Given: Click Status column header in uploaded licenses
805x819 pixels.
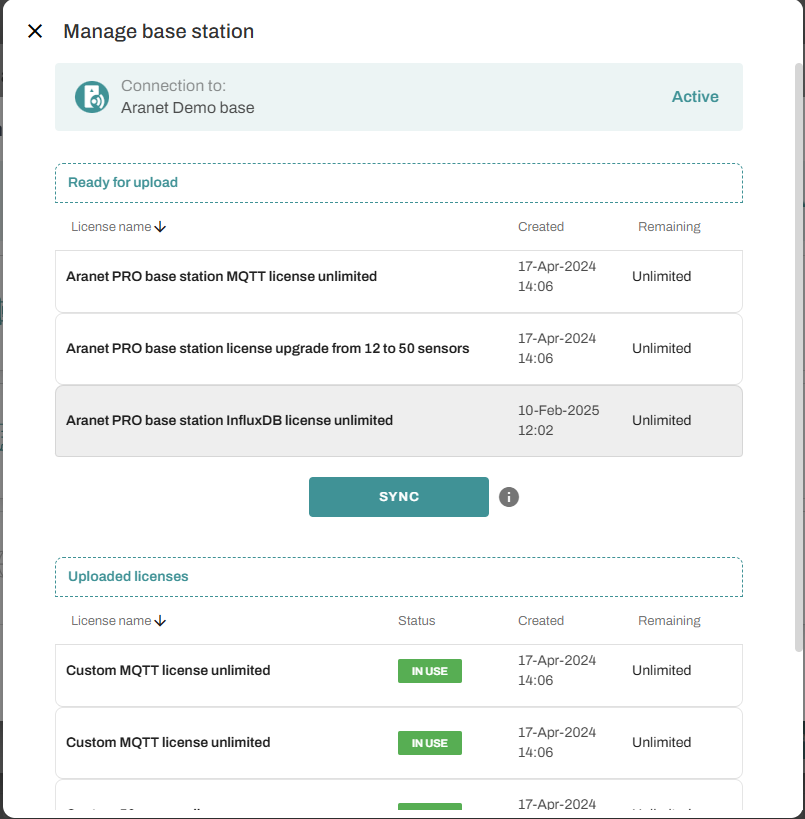Looking at the screenshot, I should [416, 621].
